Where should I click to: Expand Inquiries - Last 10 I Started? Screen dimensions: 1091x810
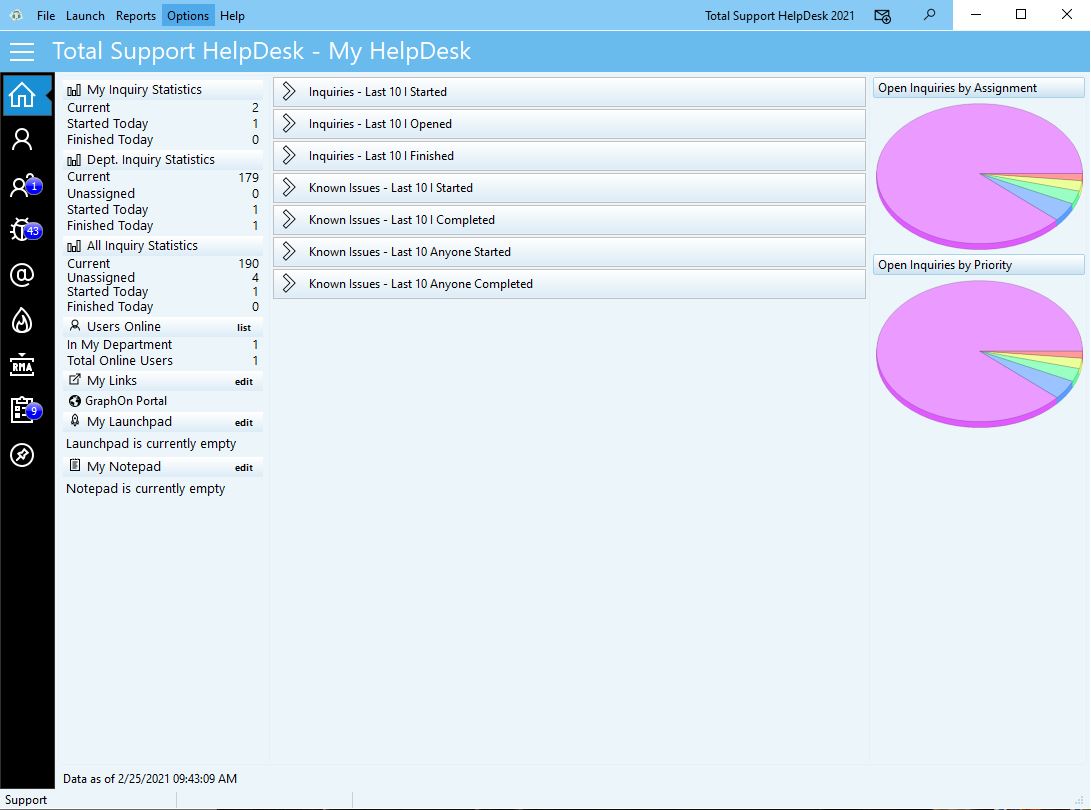pyautogui.click(x=569, y=92)
